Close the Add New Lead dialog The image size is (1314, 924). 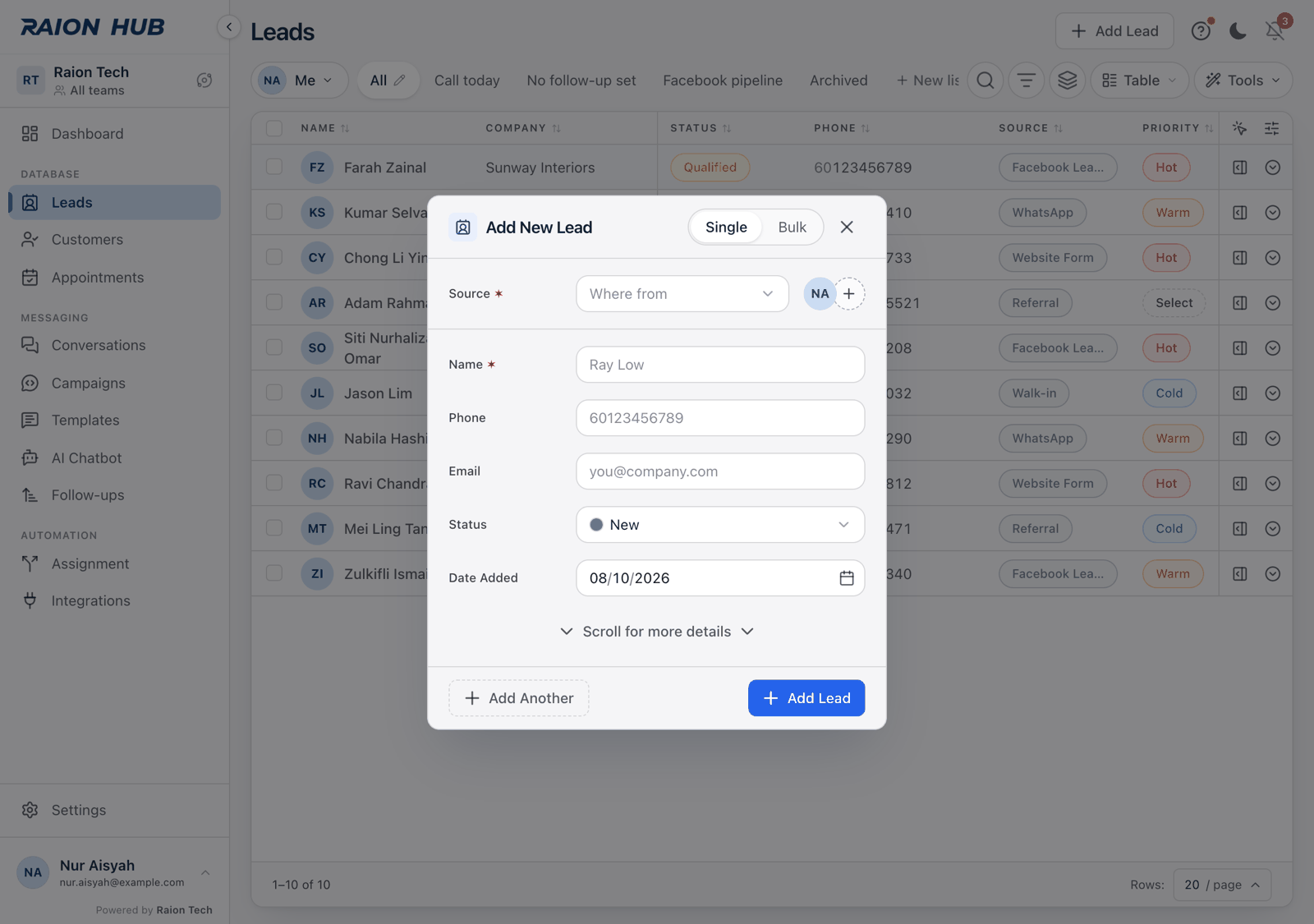click(x=847, y=228)
